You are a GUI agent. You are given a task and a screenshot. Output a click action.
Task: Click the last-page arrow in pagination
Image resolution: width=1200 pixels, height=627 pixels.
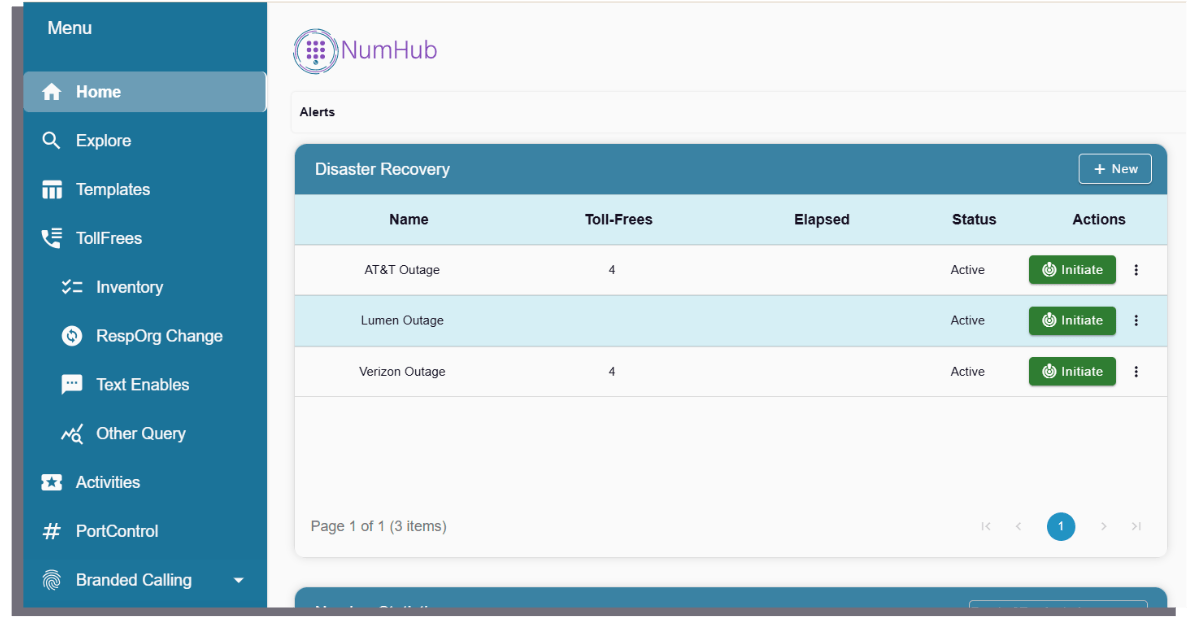(x=1136, y=526)
